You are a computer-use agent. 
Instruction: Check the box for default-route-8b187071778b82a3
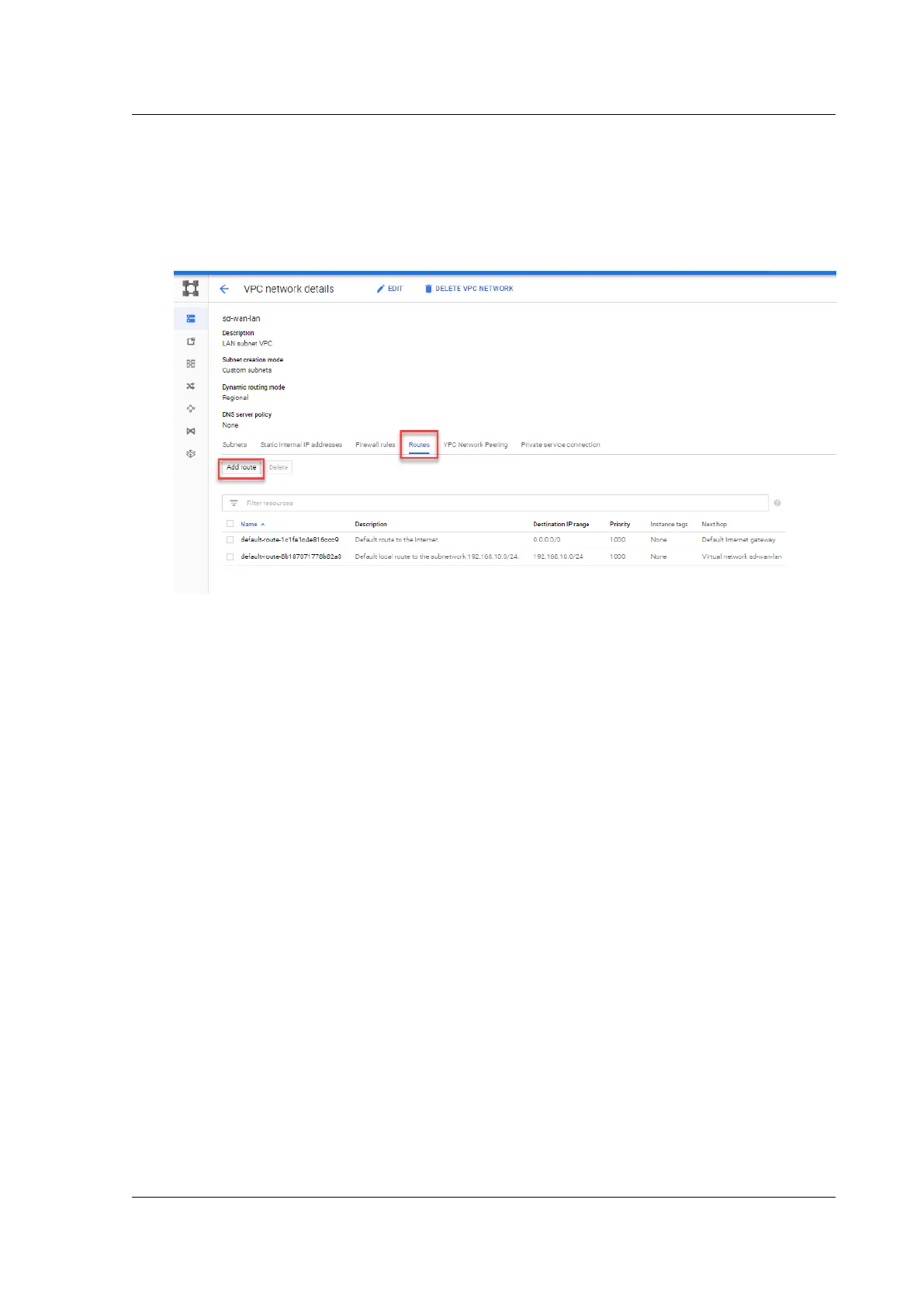(230, 556)
